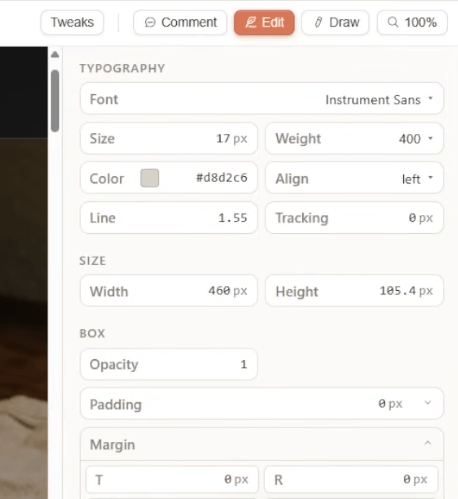Viewport: 458px width, 499px height.
Task: Activate the Draw mode button
Action: (335, 22)
